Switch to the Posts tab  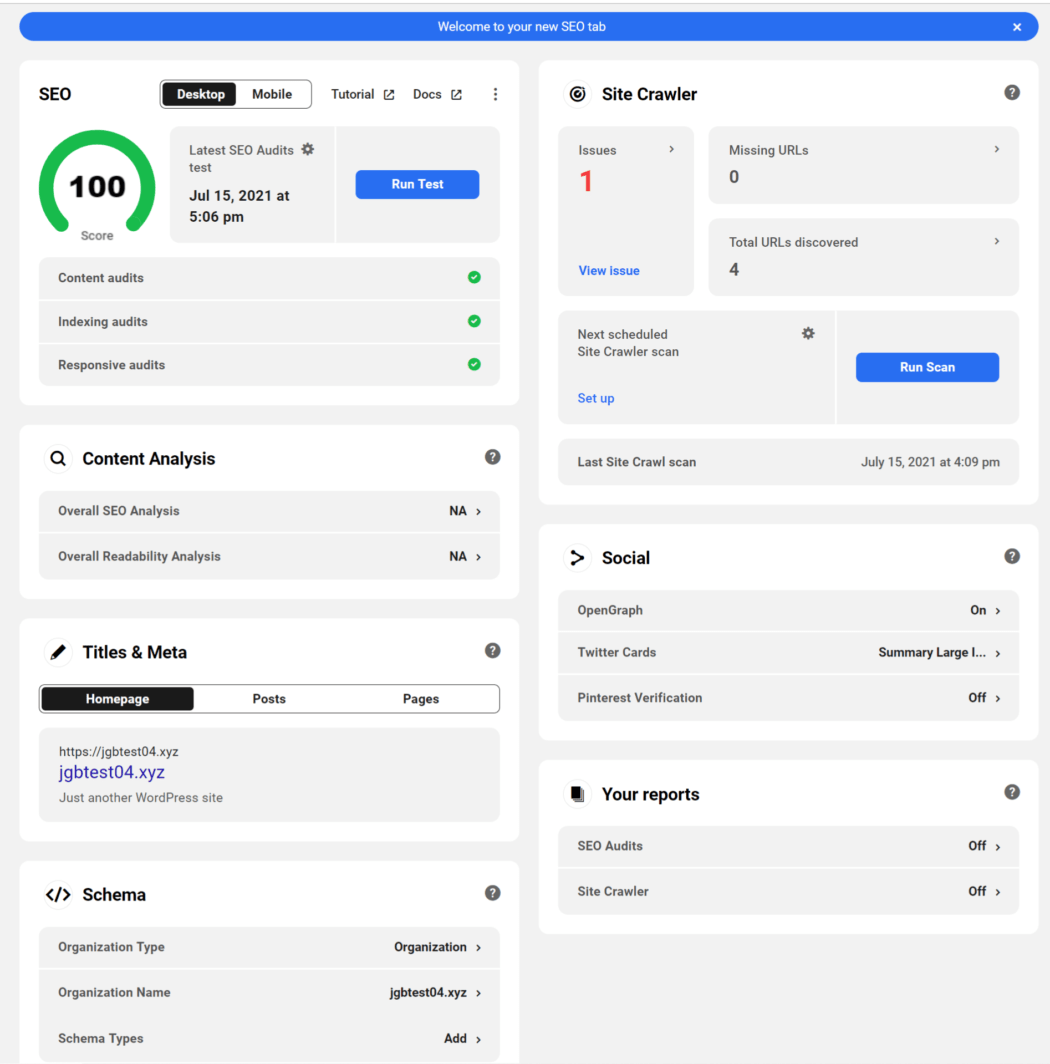tap(268, 698)
